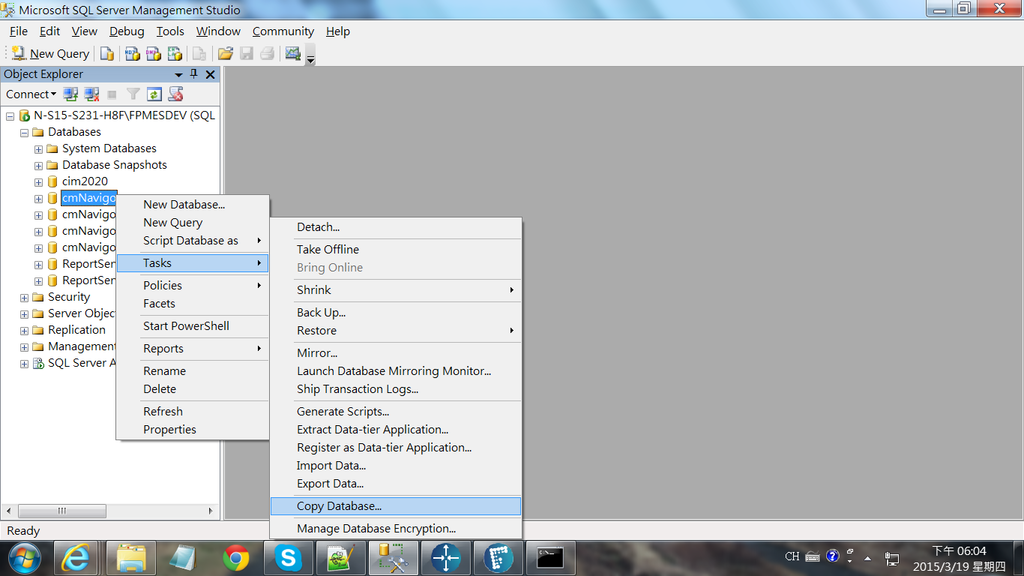Open the Restore submenu
Screen dimensions: 1024x576
coord(396,331)
